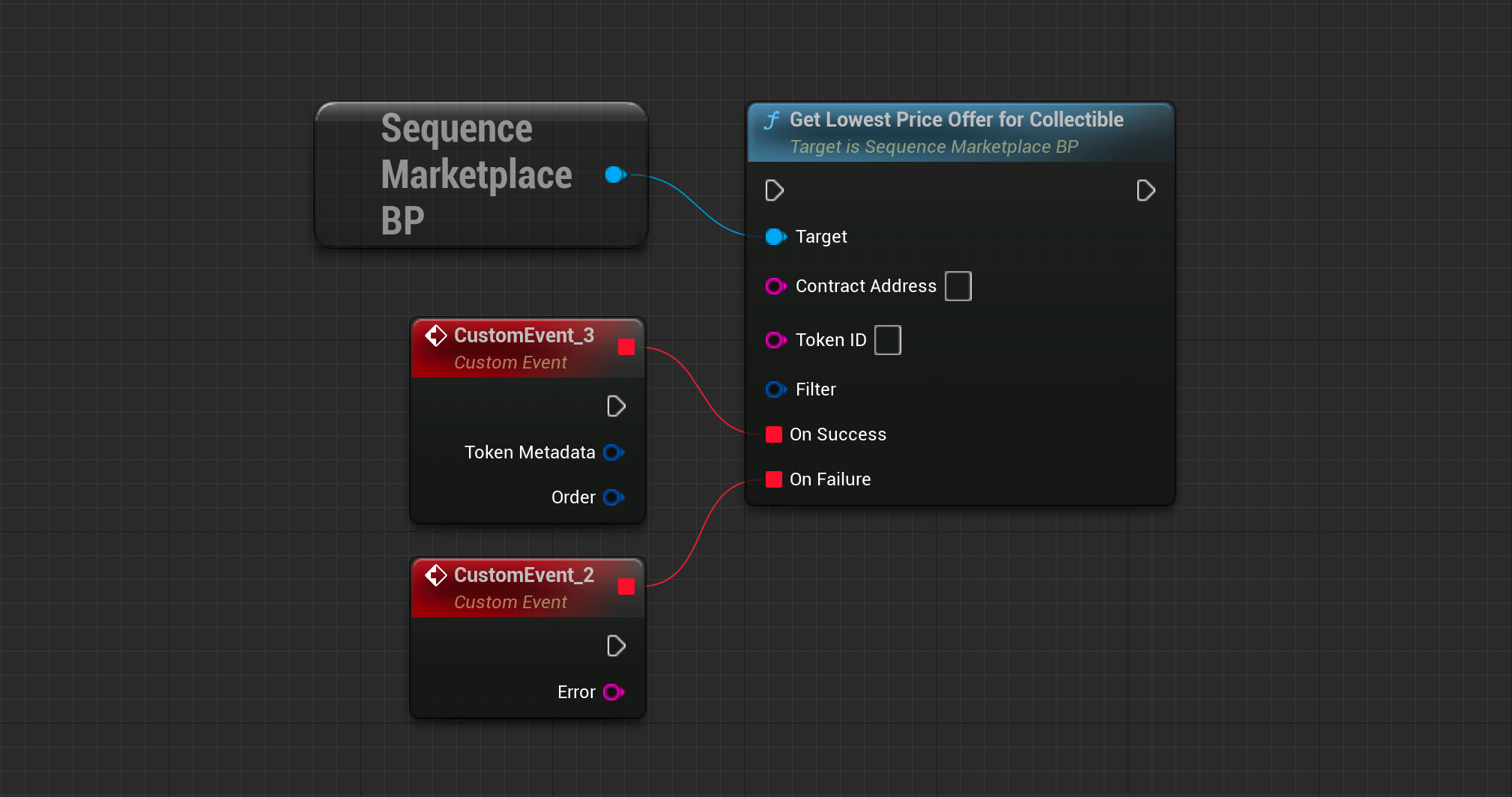The width and height of the screenshot is (1512, 797).
Task: Click the CustomEvent_3 red delegate output pin
Action: tap(626, 347)
